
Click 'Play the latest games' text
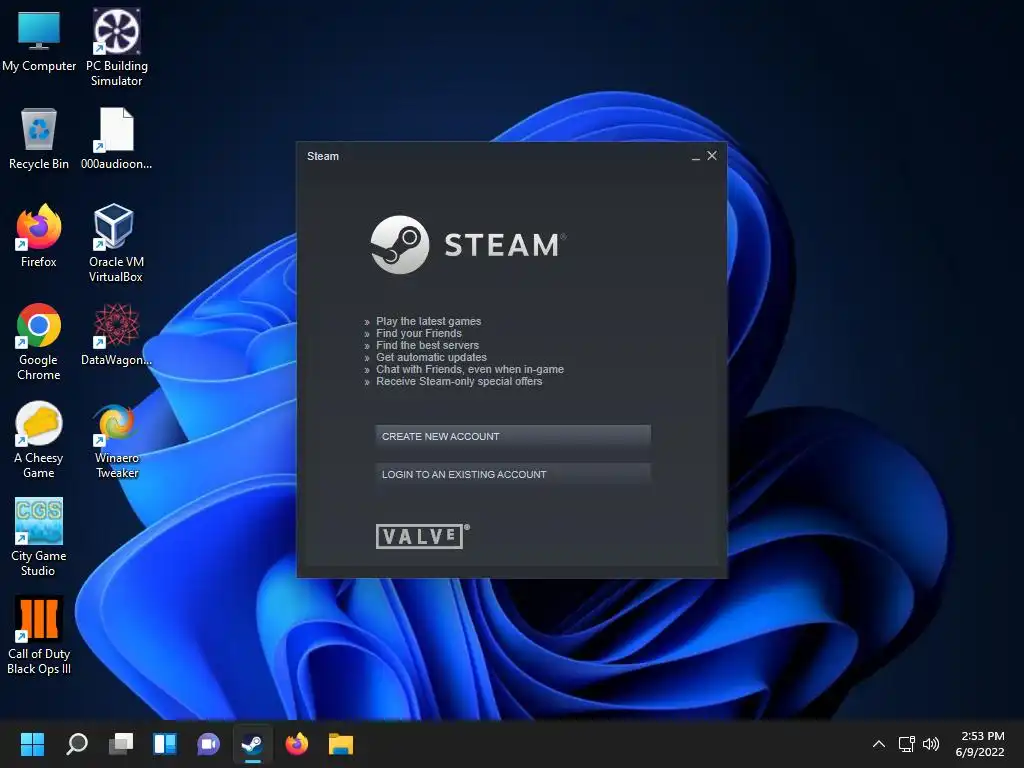(x=428, y=321)
